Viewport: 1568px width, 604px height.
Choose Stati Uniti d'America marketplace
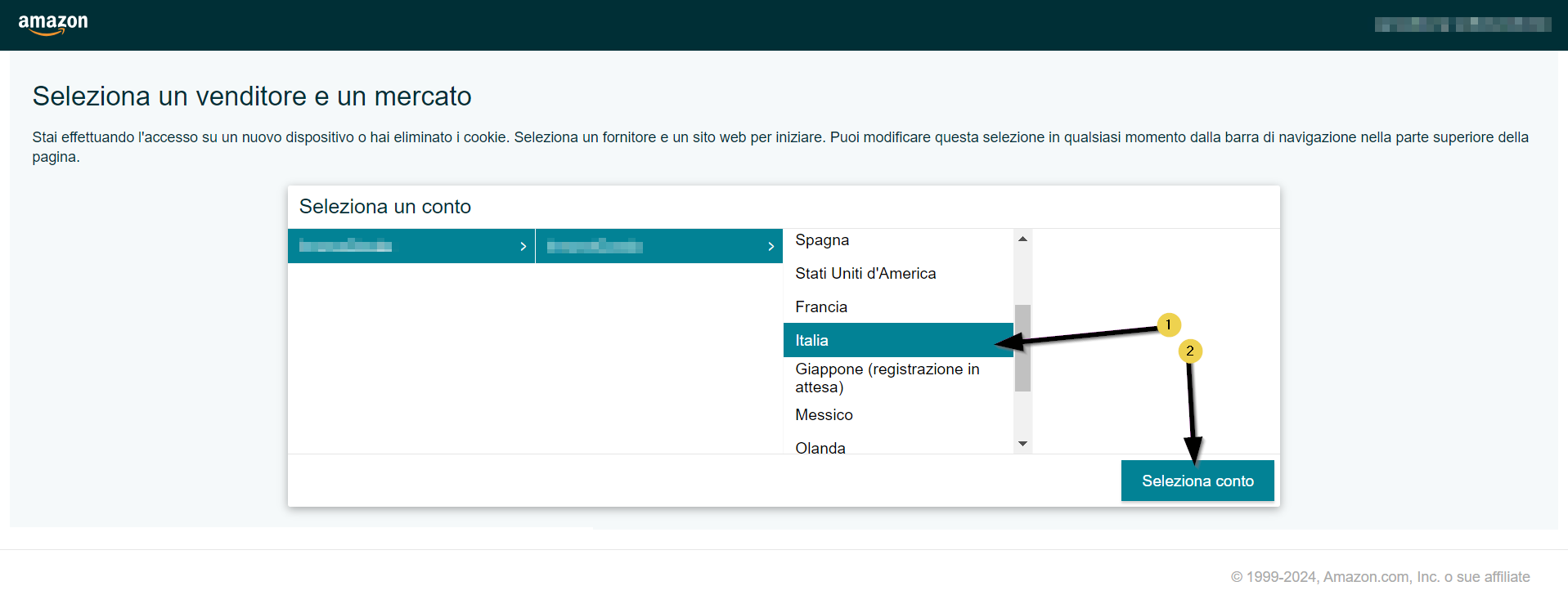865,274
